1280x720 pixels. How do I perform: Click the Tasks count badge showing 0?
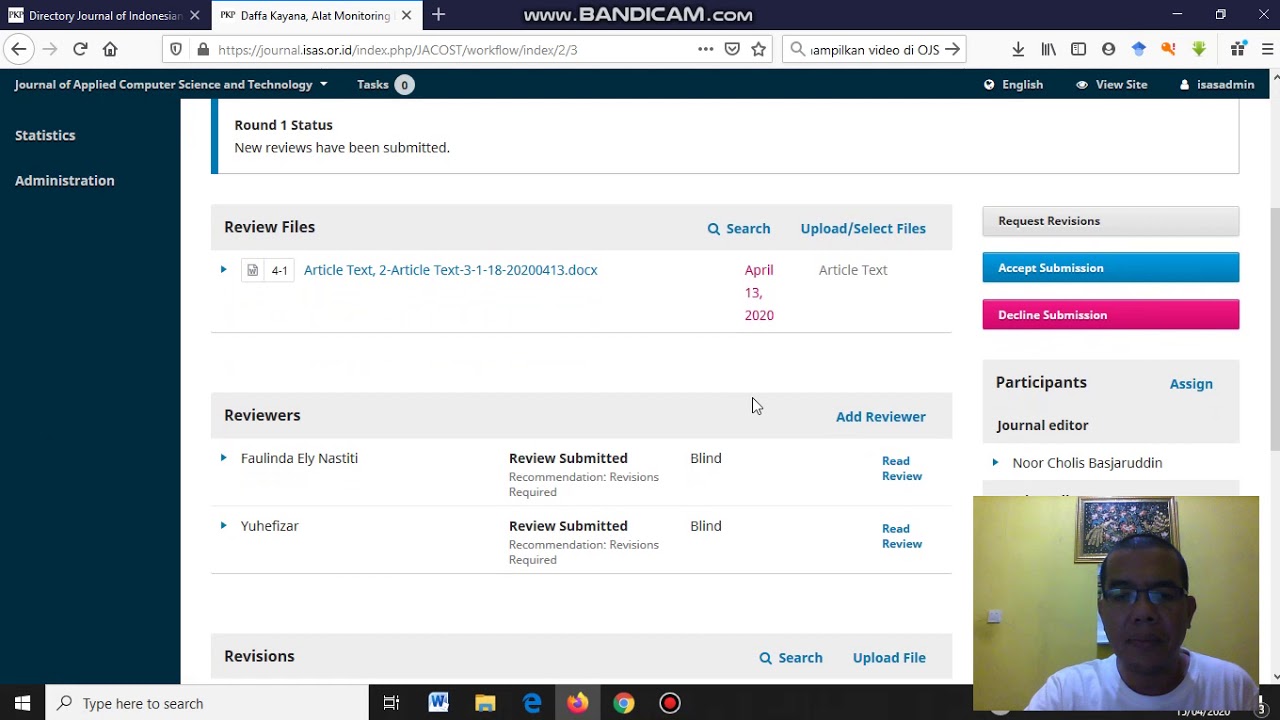[x=404, y=85]
